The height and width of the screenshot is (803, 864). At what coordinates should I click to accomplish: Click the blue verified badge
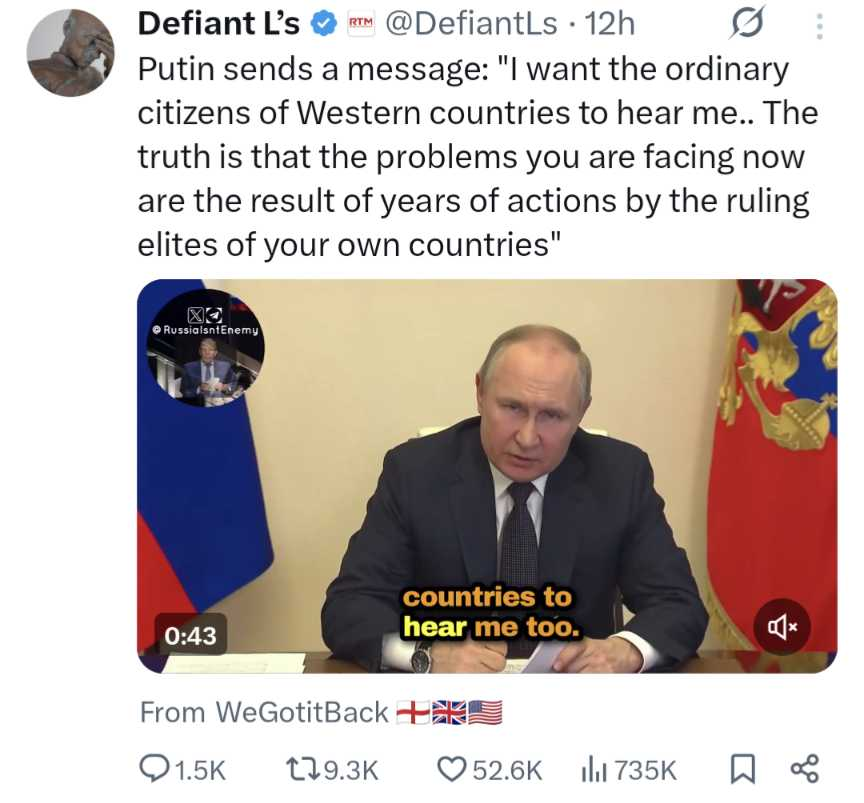point(325,24)
